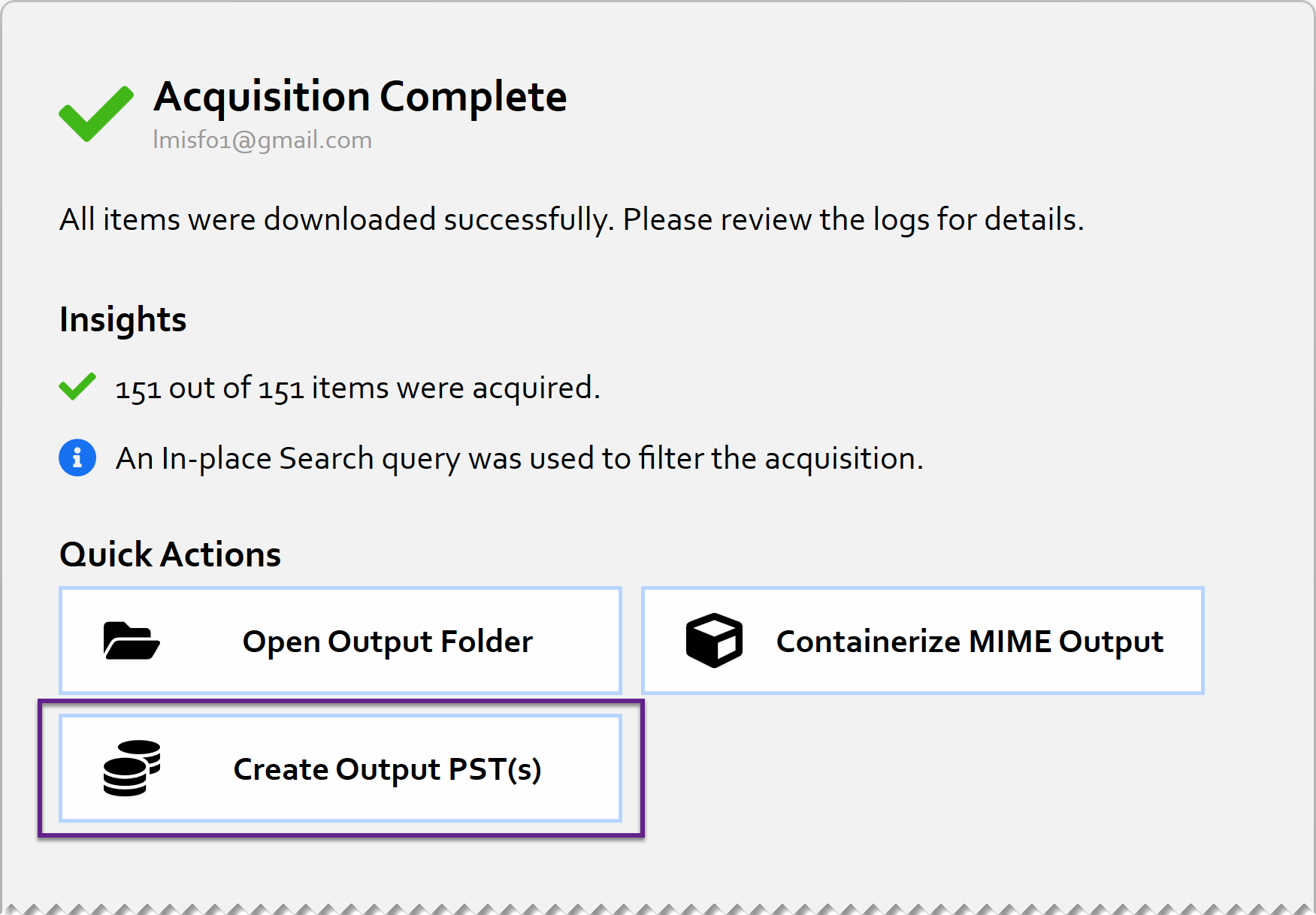
Task: Click the Insights section heading
Action: (123, 319)
